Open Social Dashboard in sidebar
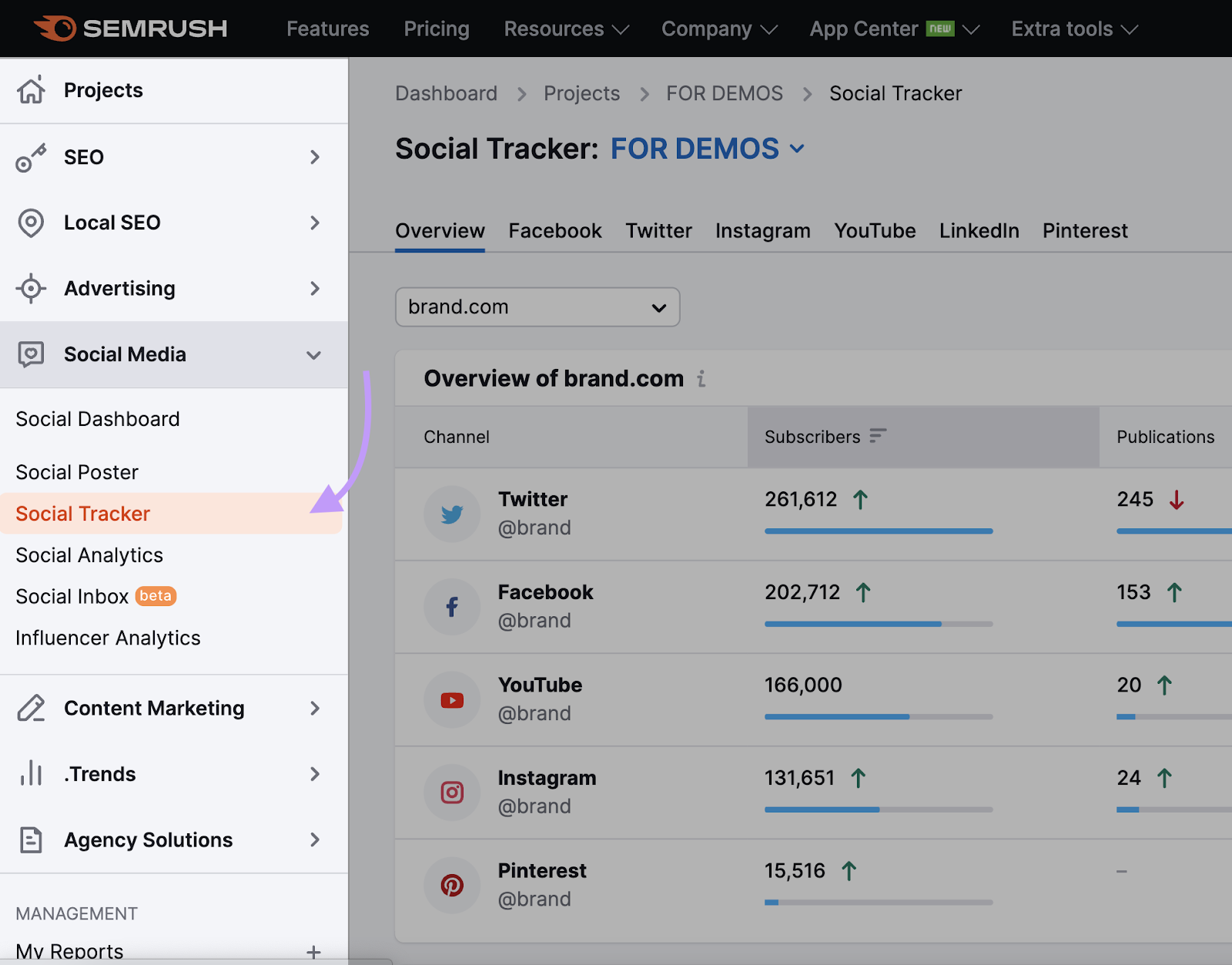This screenshot has width=1232, height=965. tap(98, 419)
